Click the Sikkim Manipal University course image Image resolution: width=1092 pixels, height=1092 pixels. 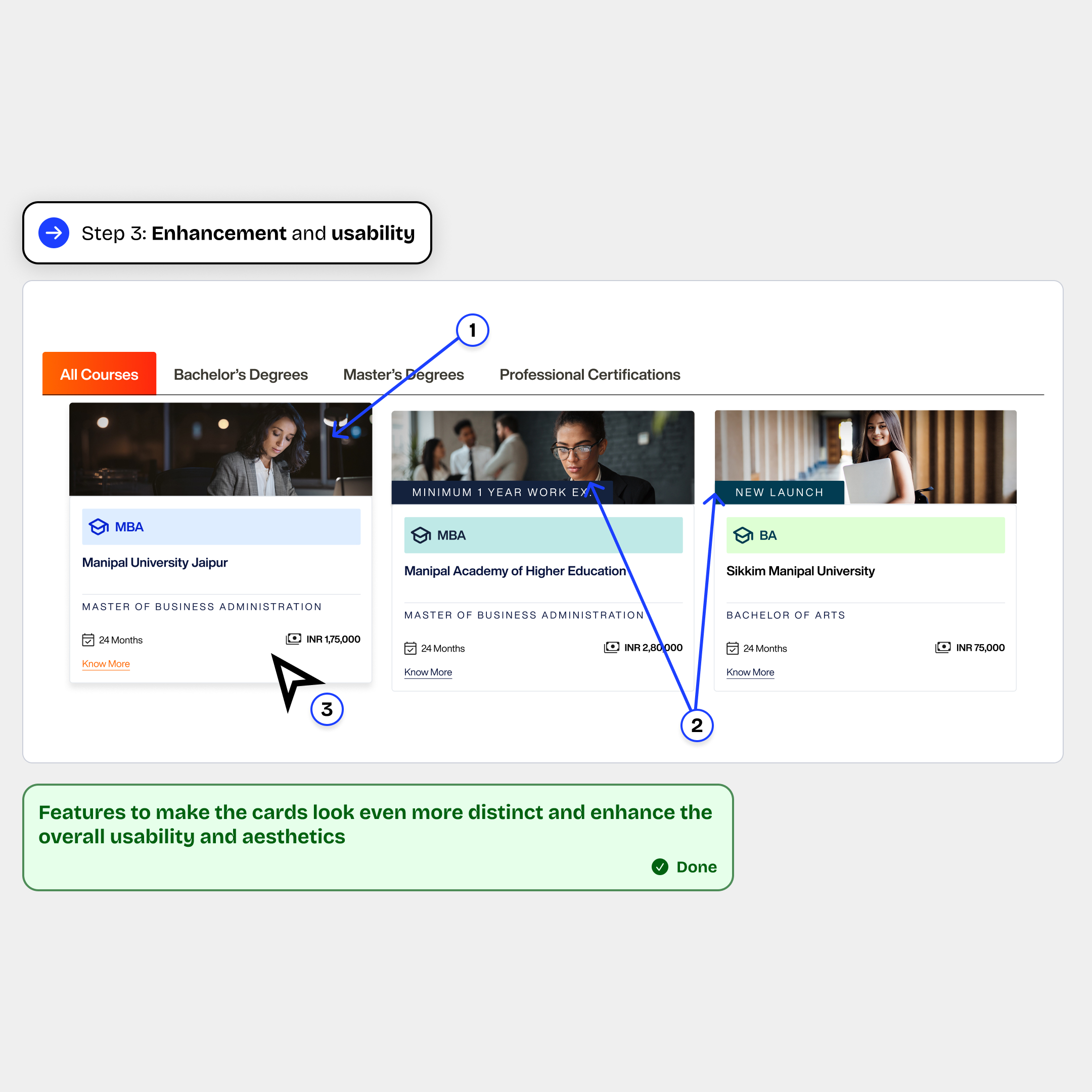[866, 457]
